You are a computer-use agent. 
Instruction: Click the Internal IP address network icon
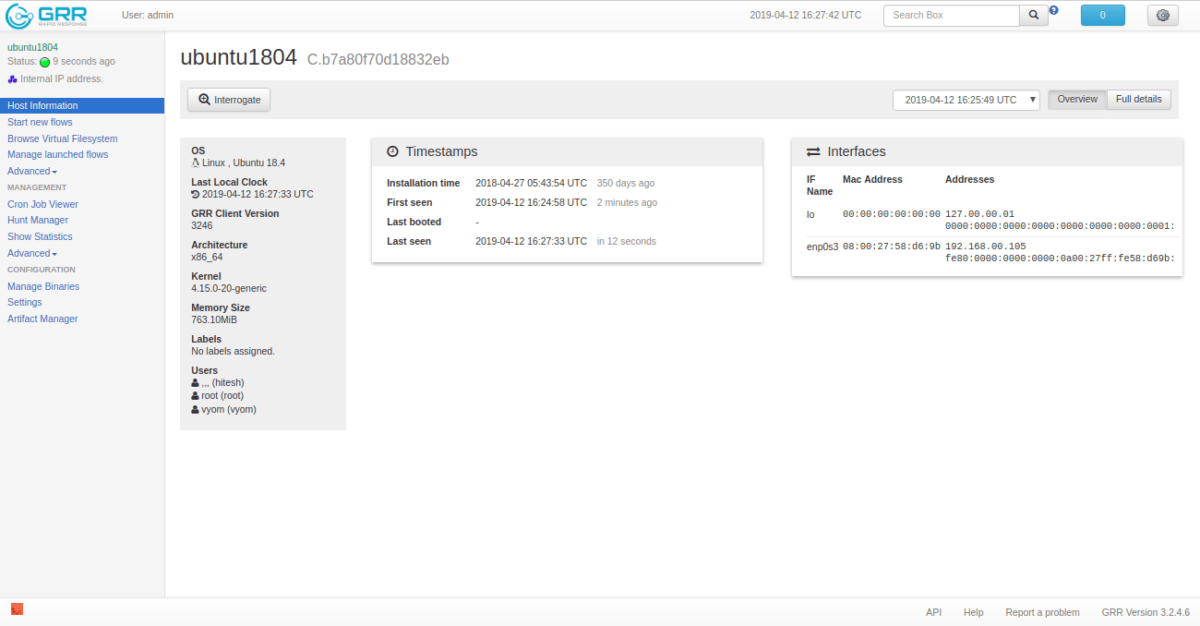[x=10, y=78]
